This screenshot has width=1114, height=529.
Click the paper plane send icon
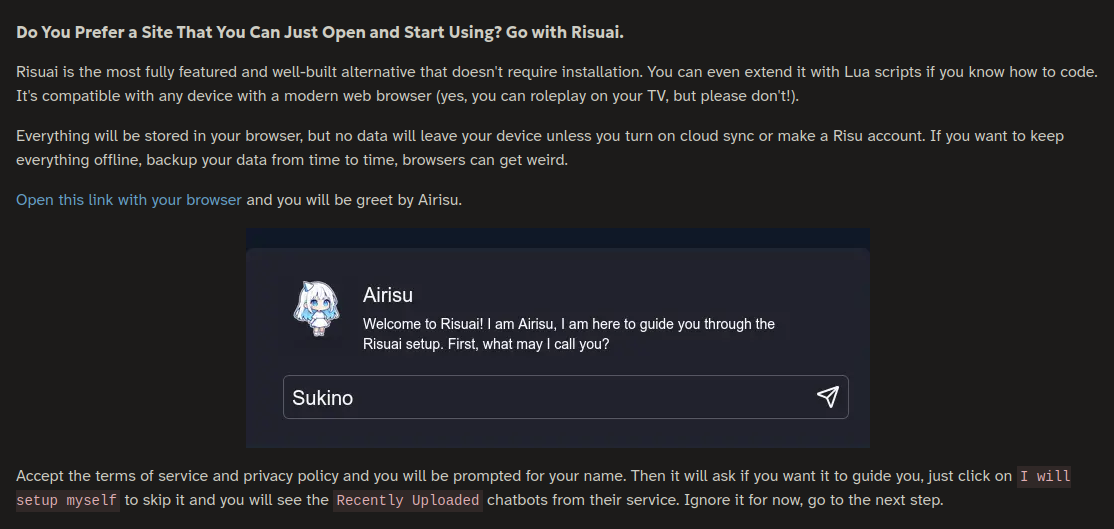(x=828, y=396)
